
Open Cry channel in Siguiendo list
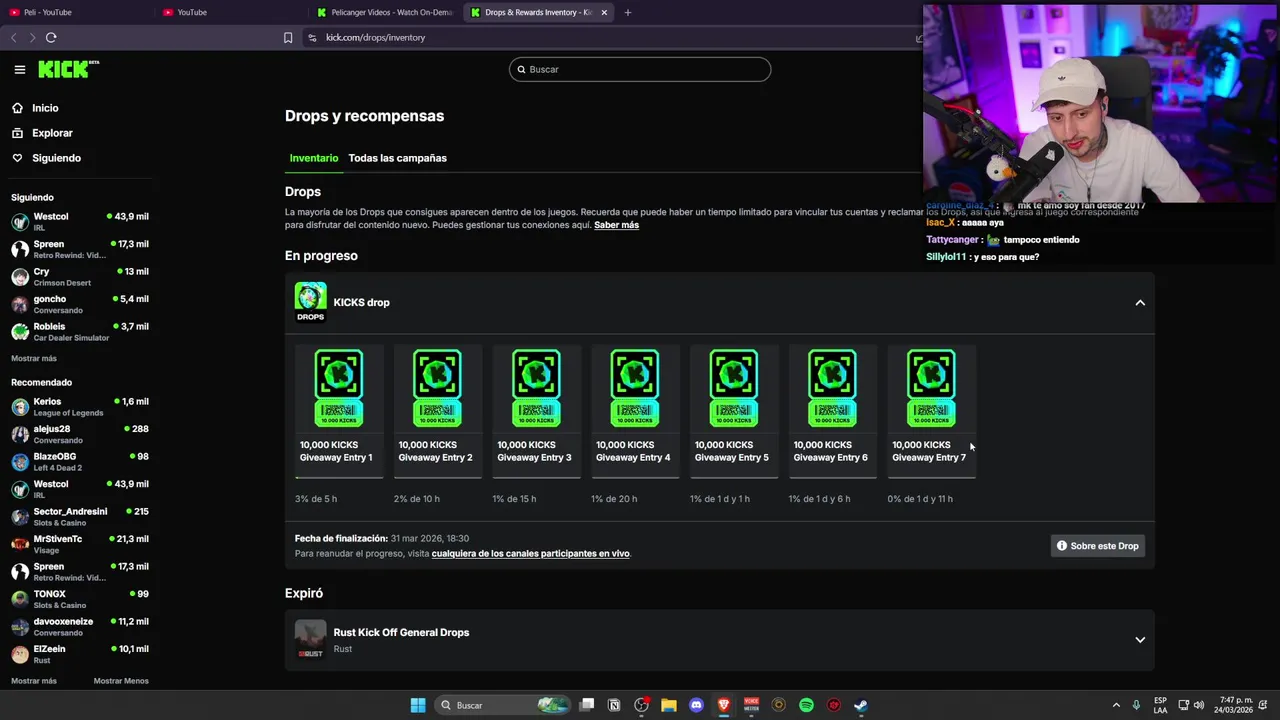(x=80, y=277)
